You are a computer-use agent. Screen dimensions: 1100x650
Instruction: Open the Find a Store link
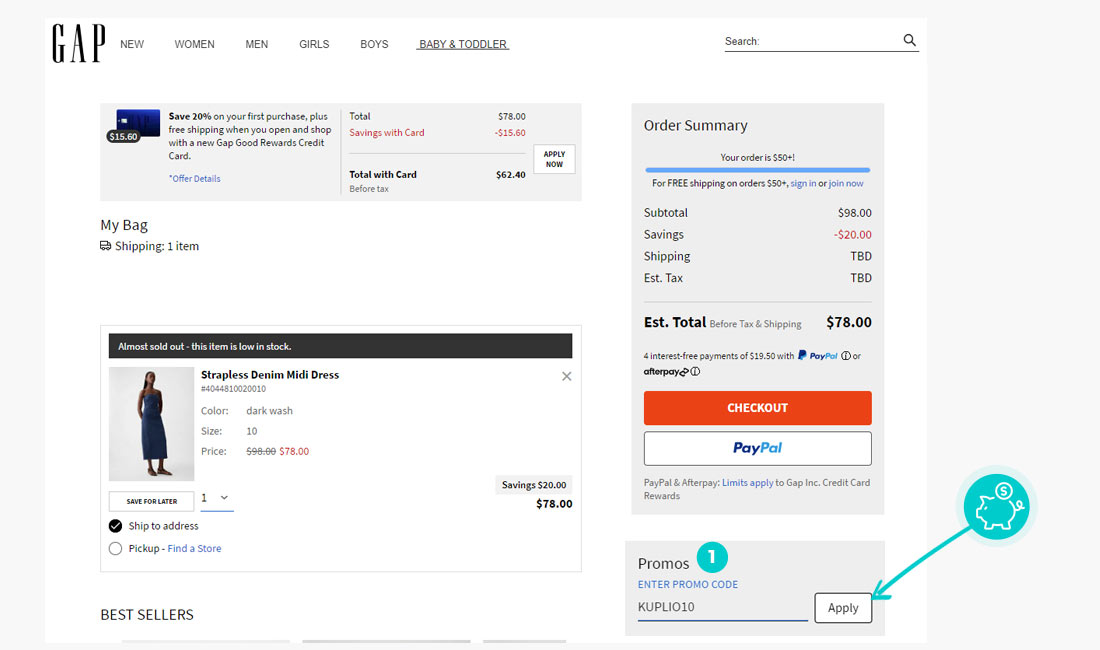(194, 548)
